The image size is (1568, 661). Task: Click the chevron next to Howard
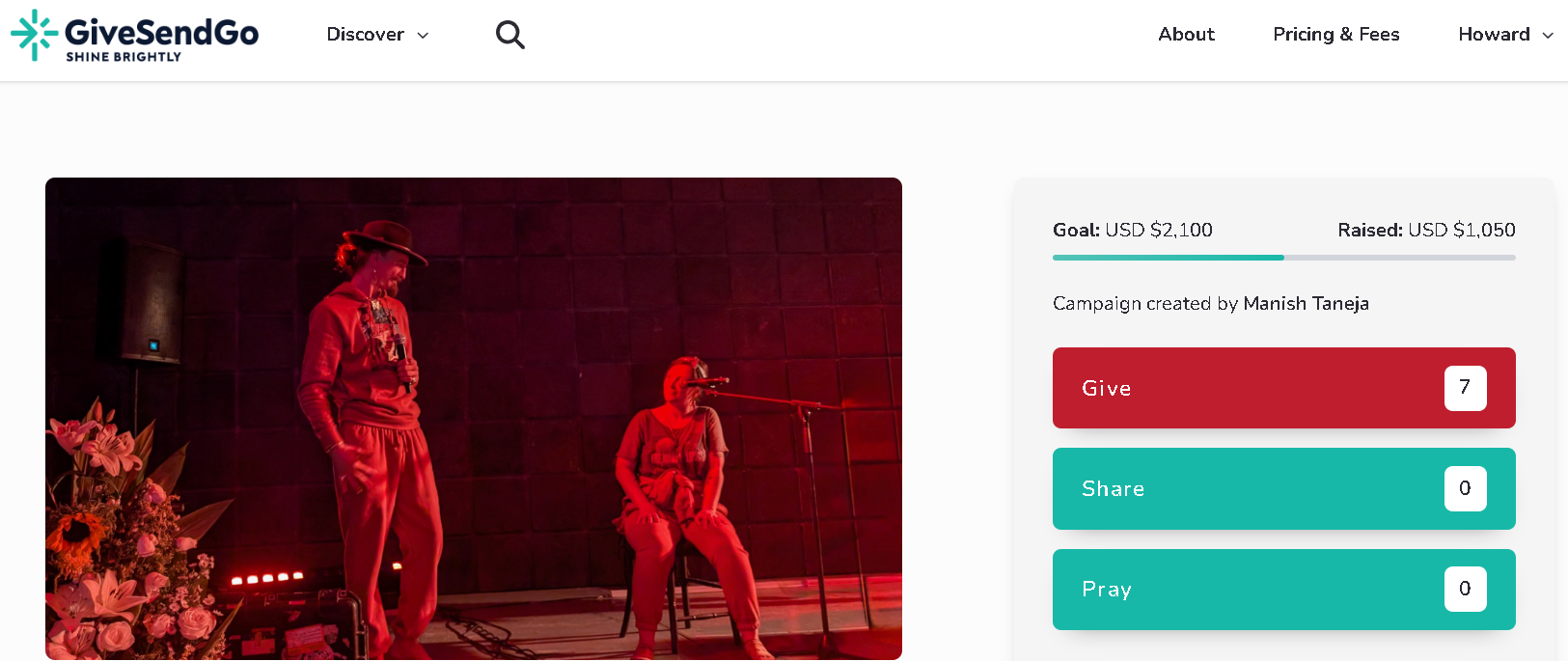coord(1548,36)
